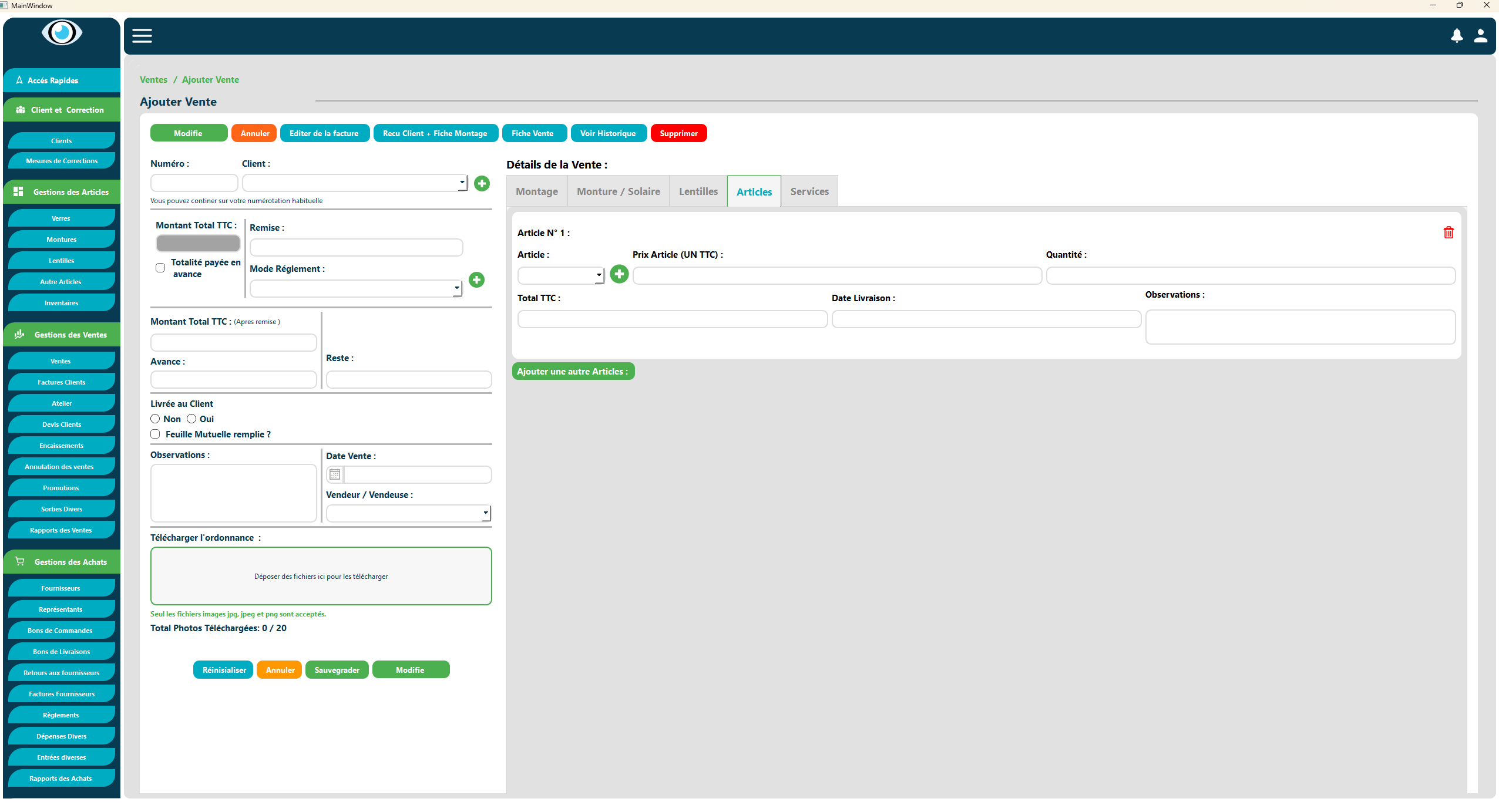The image size is (1499, 812).
Task: Open the Mode Réglement dropdown
Action: (457, 288)
